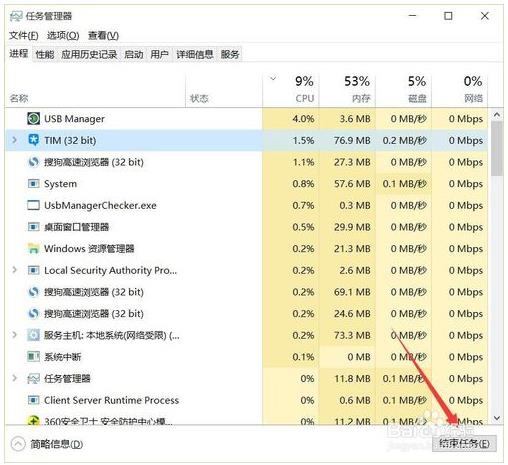Click the sort direction chevron above CPU
The width and height of the screenshot is (508, 465).
click(x=273, y=79)
